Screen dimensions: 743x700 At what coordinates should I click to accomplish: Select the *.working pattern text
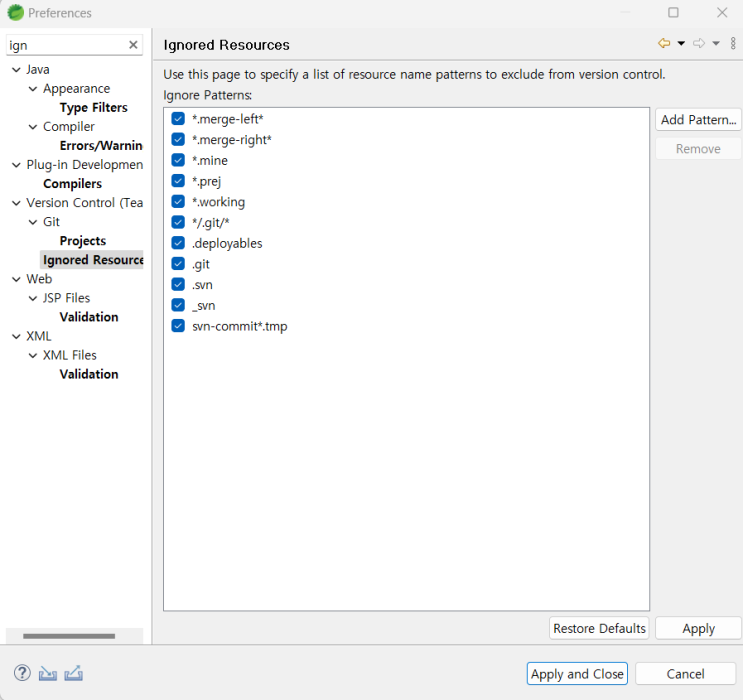pos(218,202)
